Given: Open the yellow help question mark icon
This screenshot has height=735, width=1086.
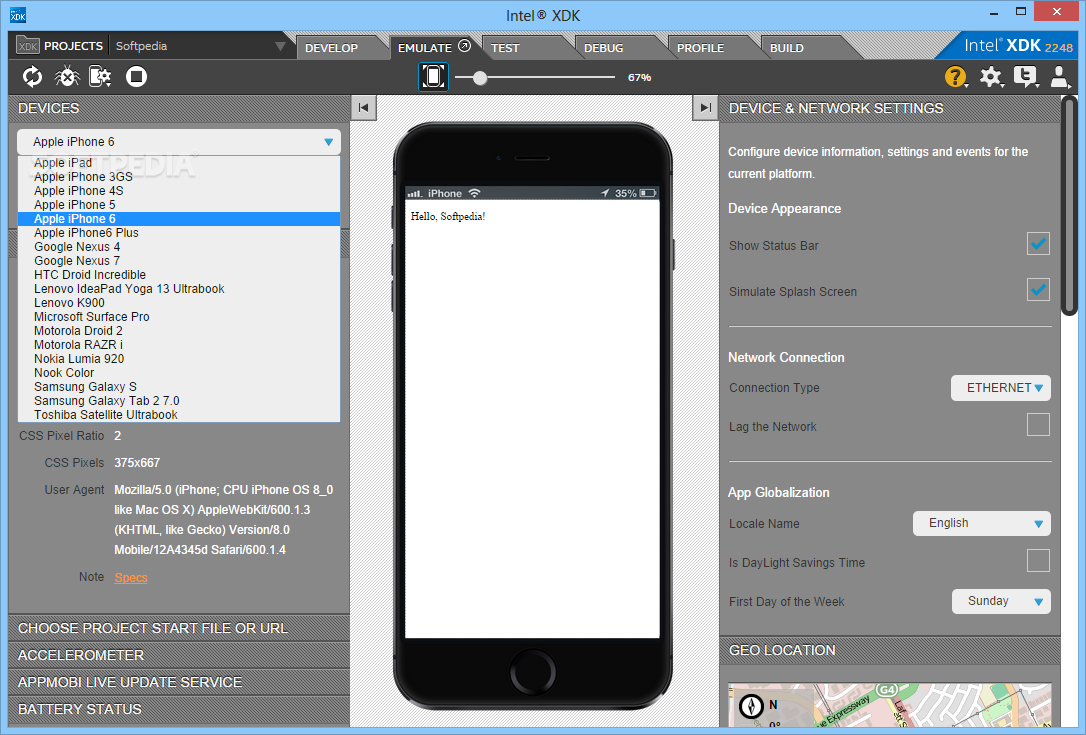Looking at the screenshot, I should tap(956, 77).
